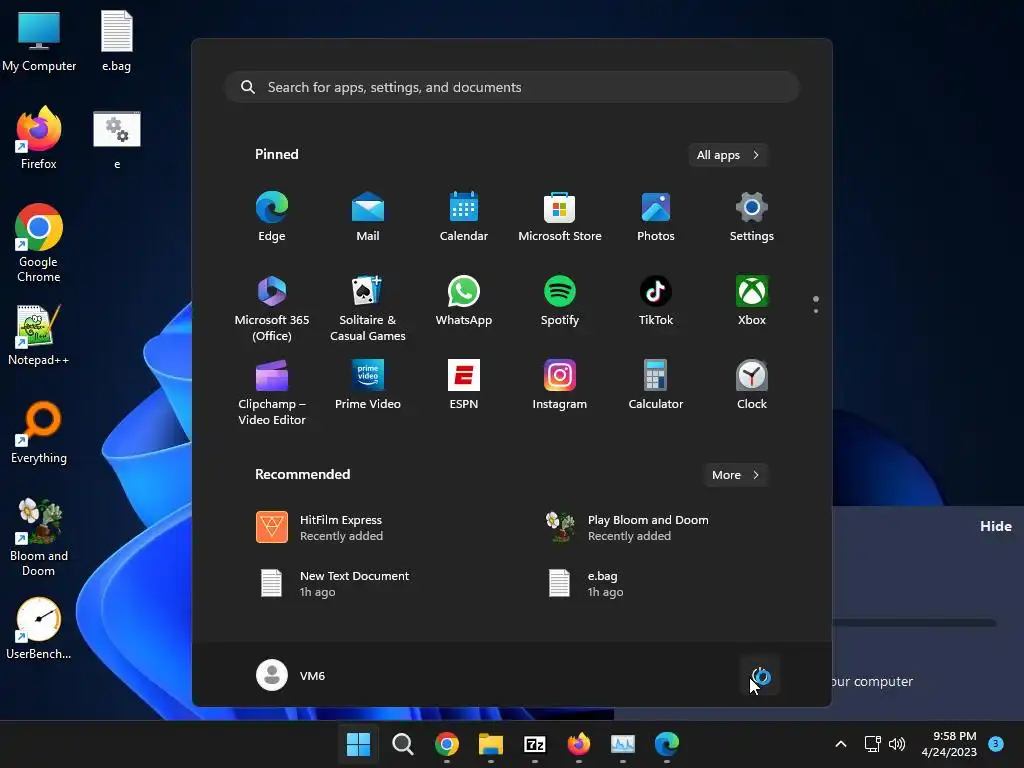Open the Calculator app

pos(656,385)
